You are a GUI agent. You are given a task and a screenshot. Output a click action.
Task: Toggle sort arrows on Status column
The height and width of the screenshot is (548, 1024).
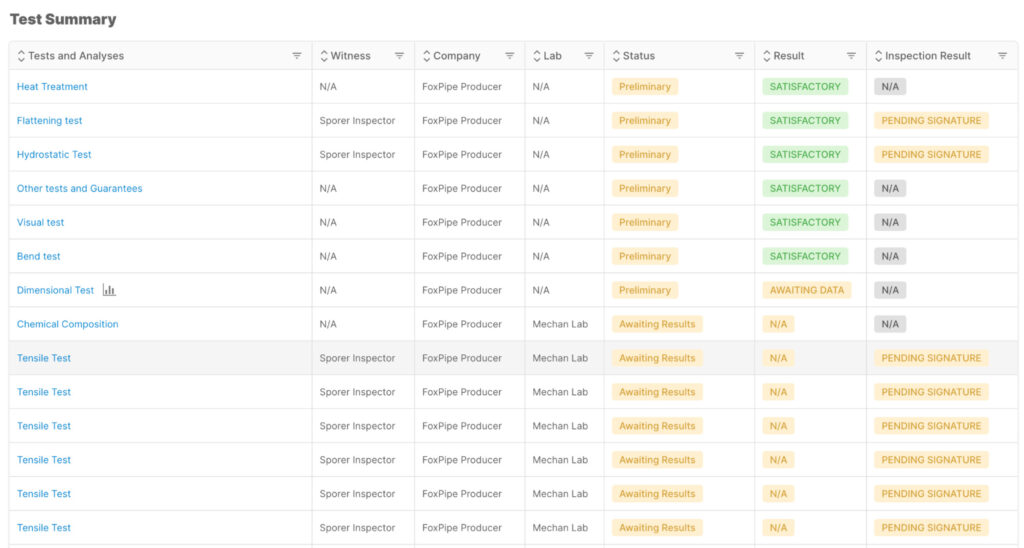(x=616, y=56)
